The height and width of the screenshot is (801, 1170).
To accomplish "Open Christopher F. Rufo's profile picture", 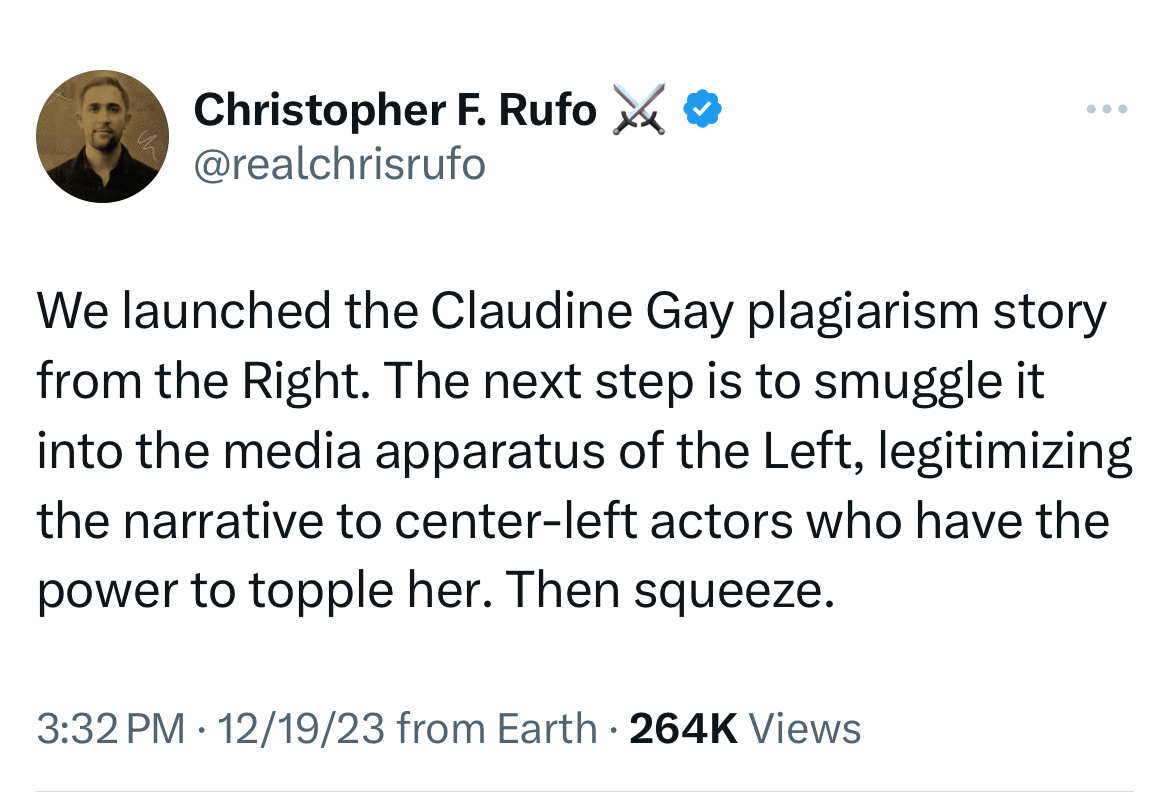I will pos(101,137).
